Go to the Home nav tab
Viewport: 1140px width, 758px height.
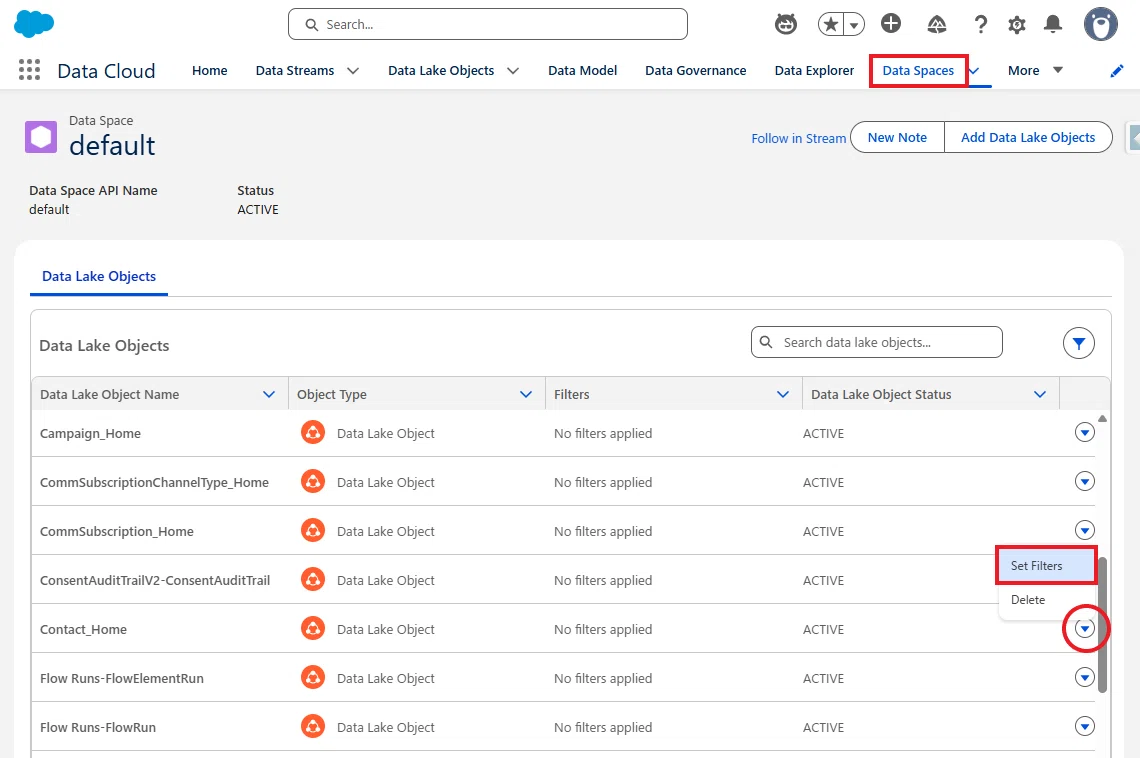pyautogui.click(x=209, y=70)
